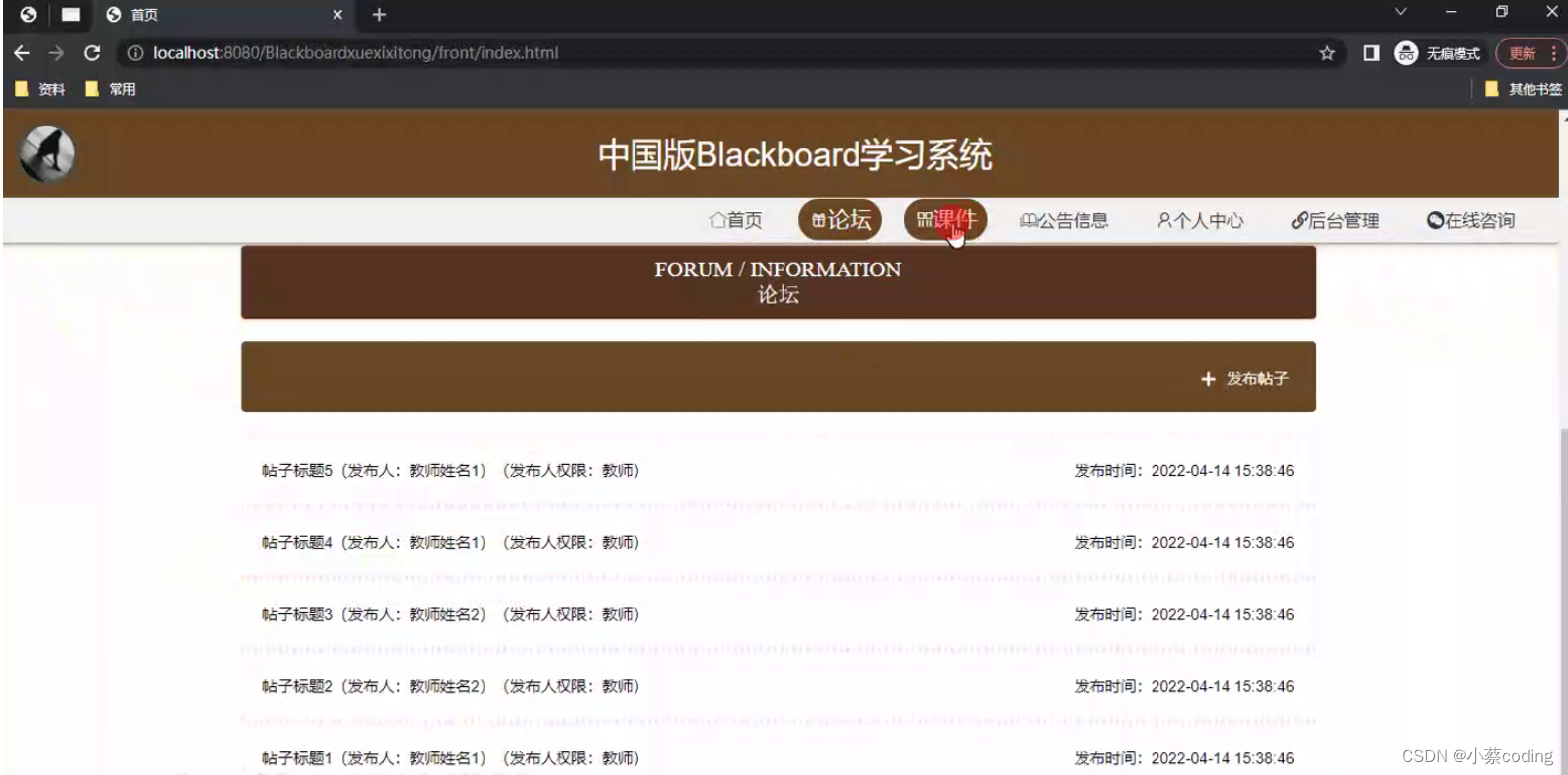Click the site logo avatar image
The image size is (1568, 775).
click(47, 154)
